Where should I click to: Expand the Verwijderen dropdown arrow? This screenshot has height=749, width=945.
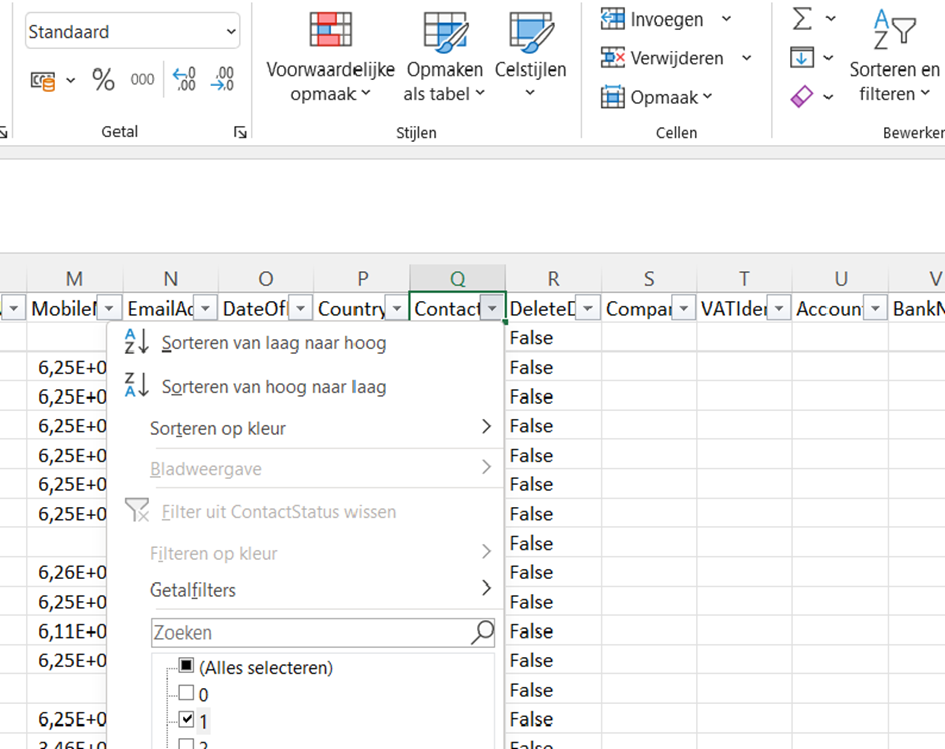click(x=747, y=58)
